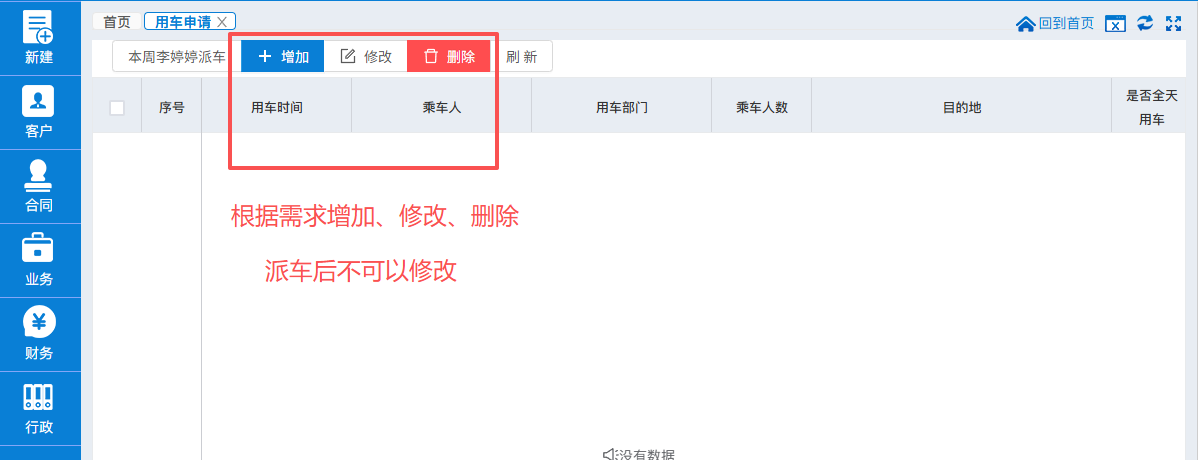Click the 回到首页 home link
The height and width of the screenshot is (460, 1198).
[x=1055, y=24]
